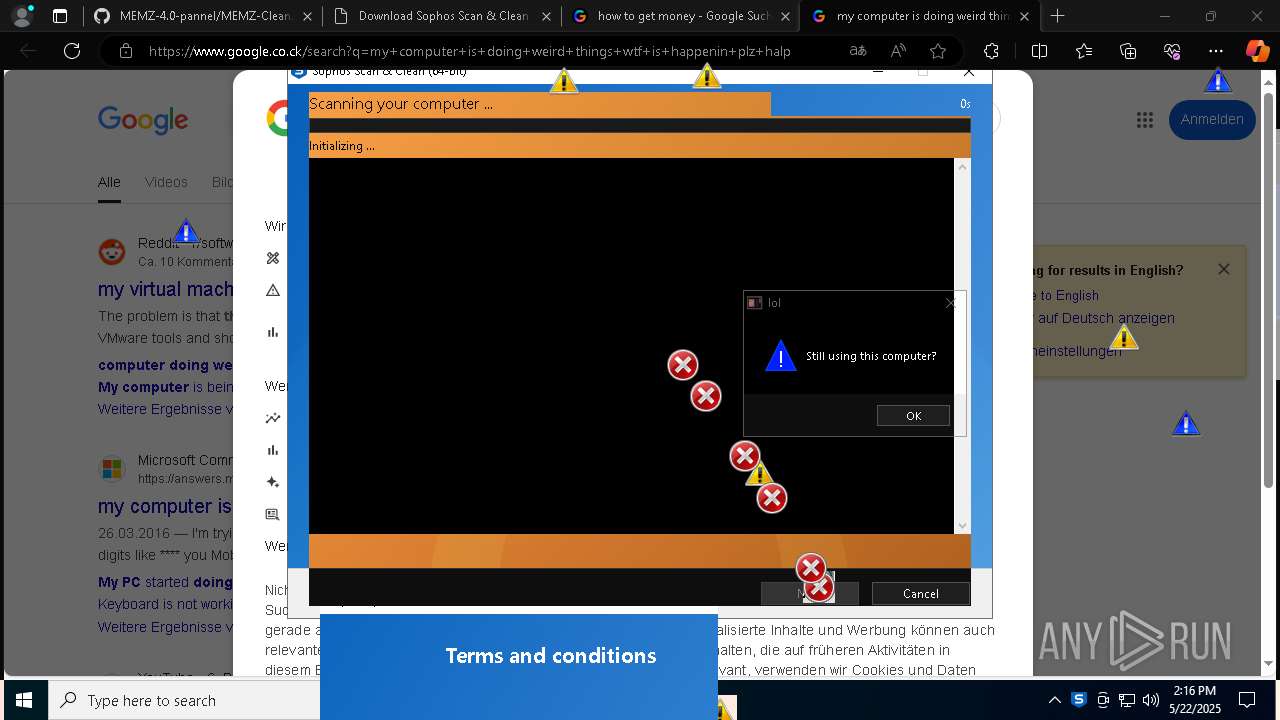Open network status tray icon

point(1127,700)
